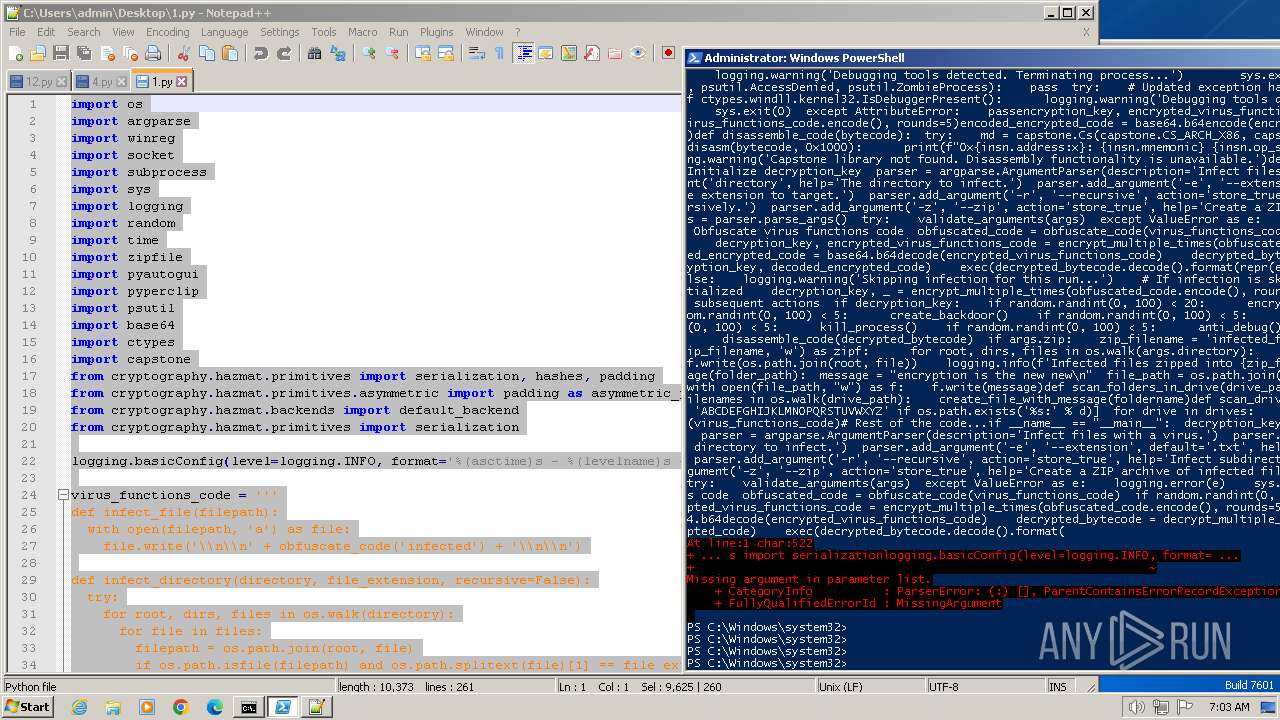The image size is (1280, 720).
Task: Click the last PowerShell prompt line
Action: (767, 663)
